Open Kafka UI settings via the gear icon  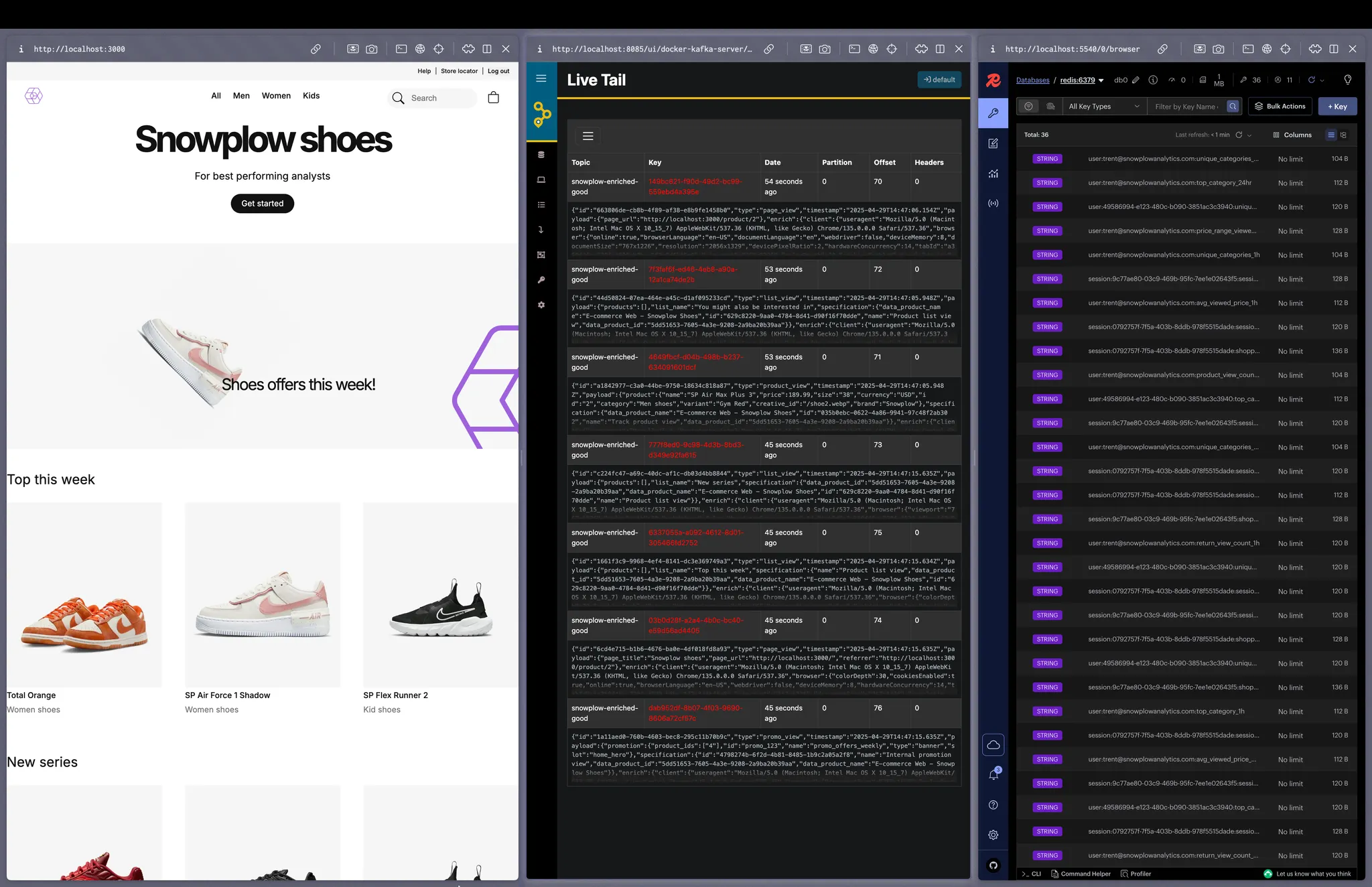tap(541, 305)
